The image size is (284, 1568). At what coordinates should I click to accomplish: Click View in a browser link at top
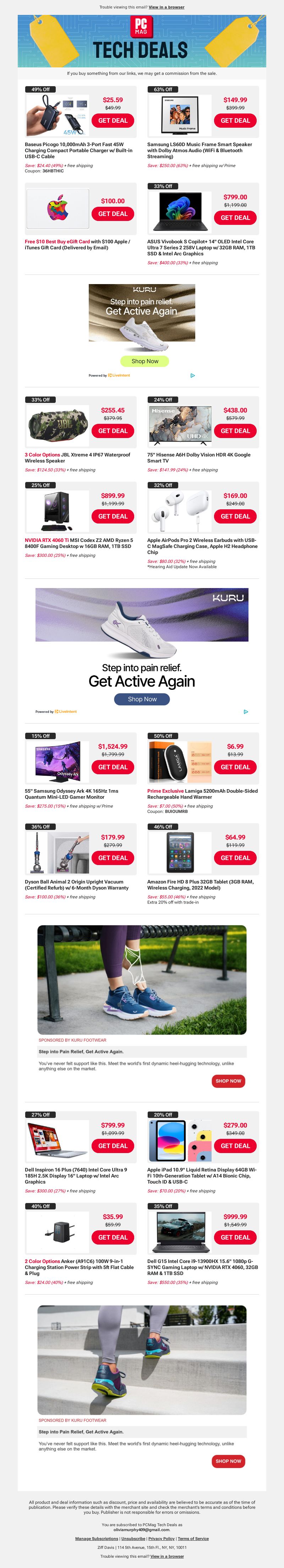coord(166,7)
